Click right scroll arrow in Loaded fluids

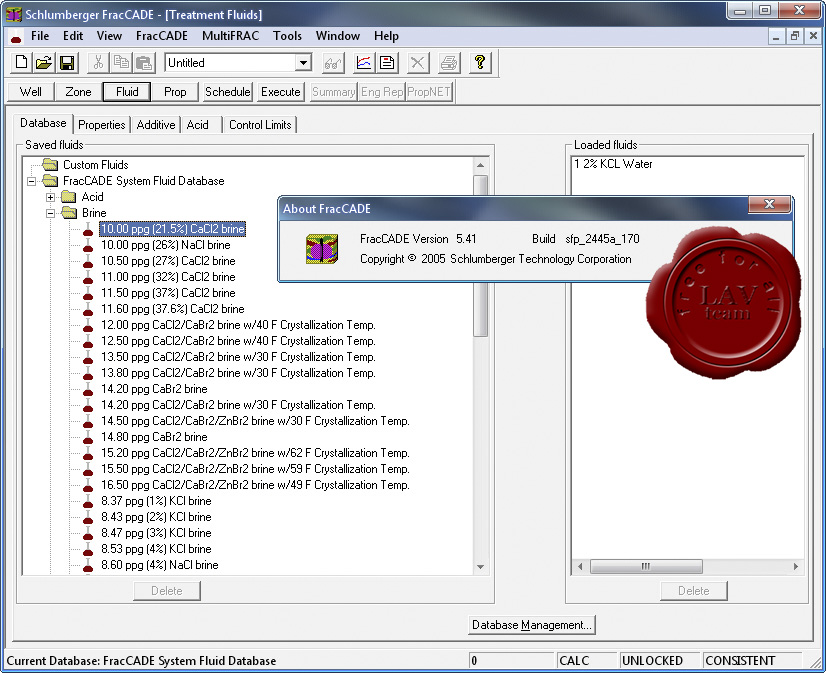coord(795,567)
